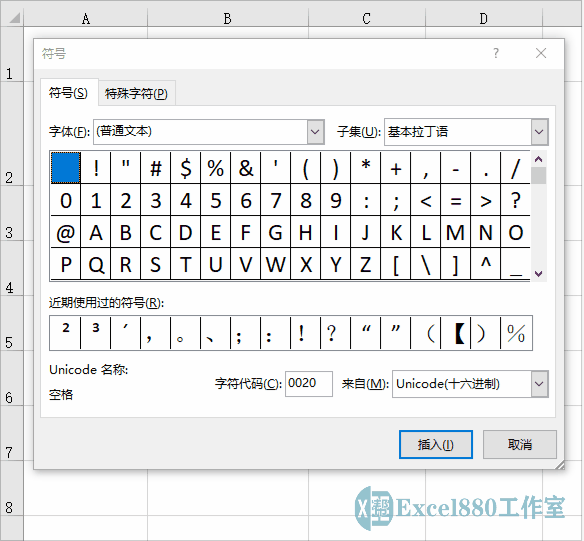The width and height of the screenshot is (584, 541).
Task: Select the digit 5 in the grid
Action: pyautogui.click(x=216, y=200)
